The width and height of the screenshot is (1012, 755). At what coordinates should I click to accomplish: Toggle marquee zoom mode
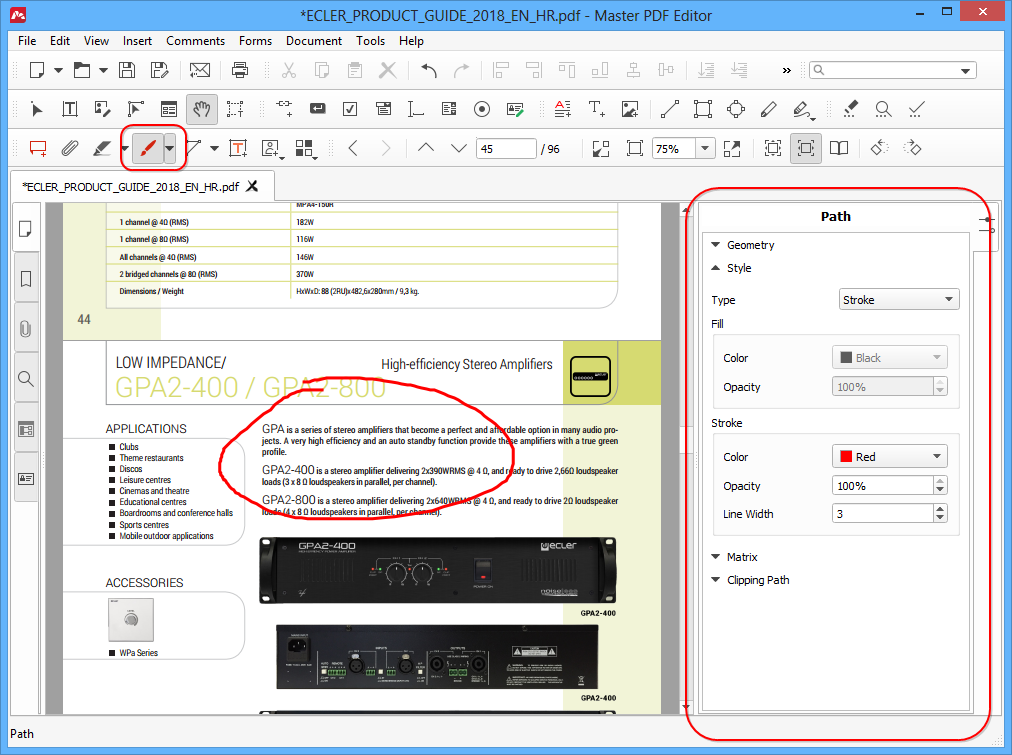point(772,148)
